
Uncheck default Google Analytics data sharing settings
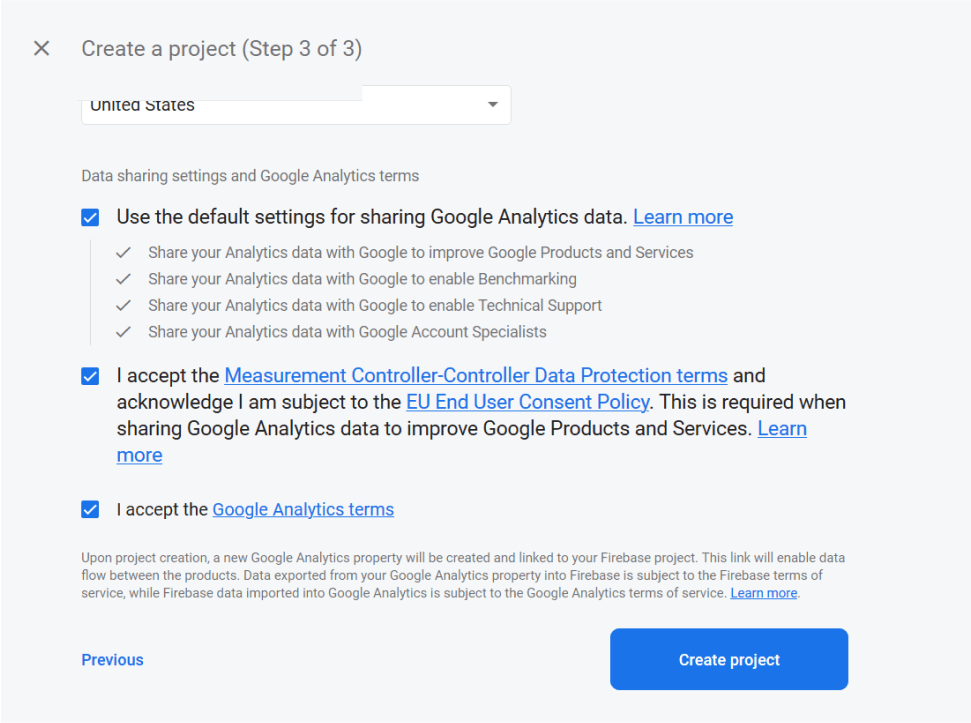[x=90, y=217]
